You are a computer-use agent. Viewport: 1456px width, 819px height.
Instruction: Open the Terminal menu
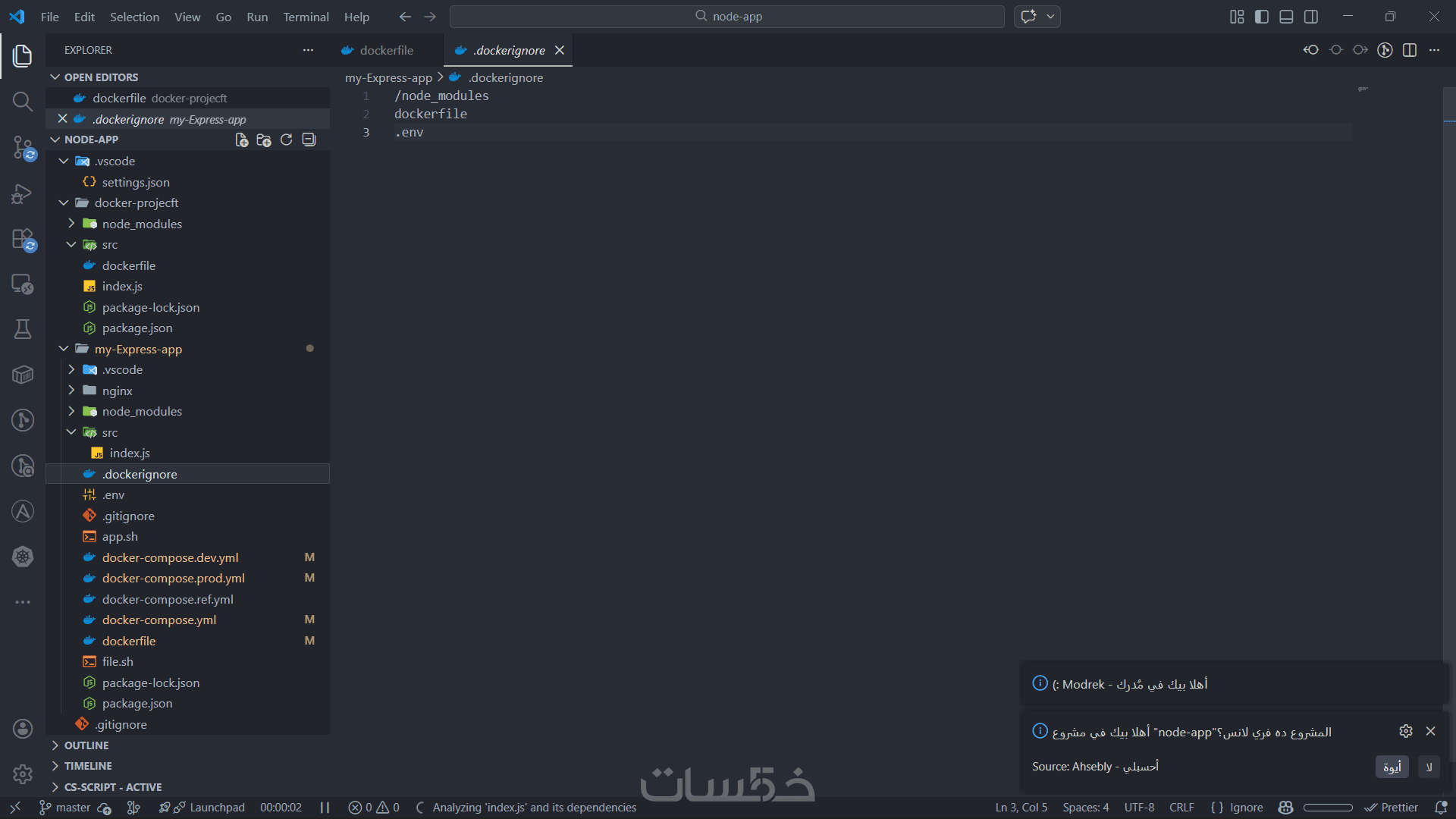(x=306, y=17)
